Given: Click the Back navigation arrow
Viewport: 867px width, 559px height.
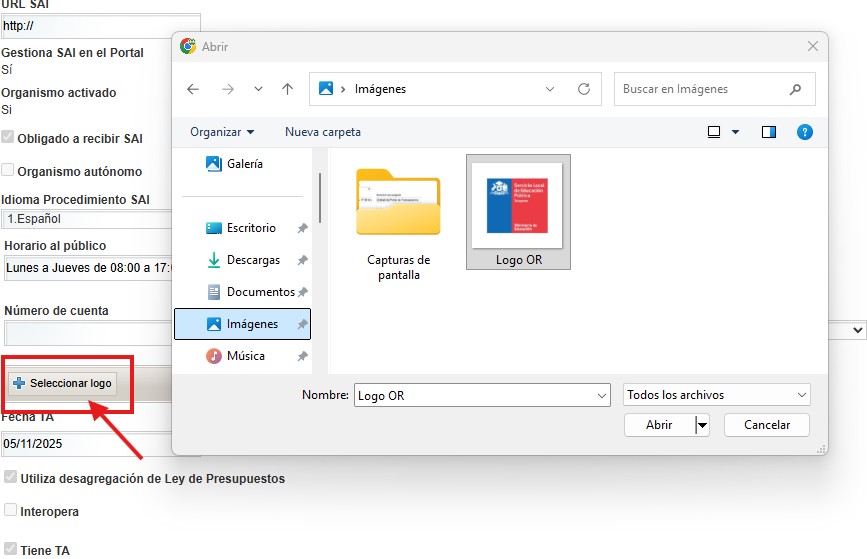Looking at the screenshot, I should point(193,89).
